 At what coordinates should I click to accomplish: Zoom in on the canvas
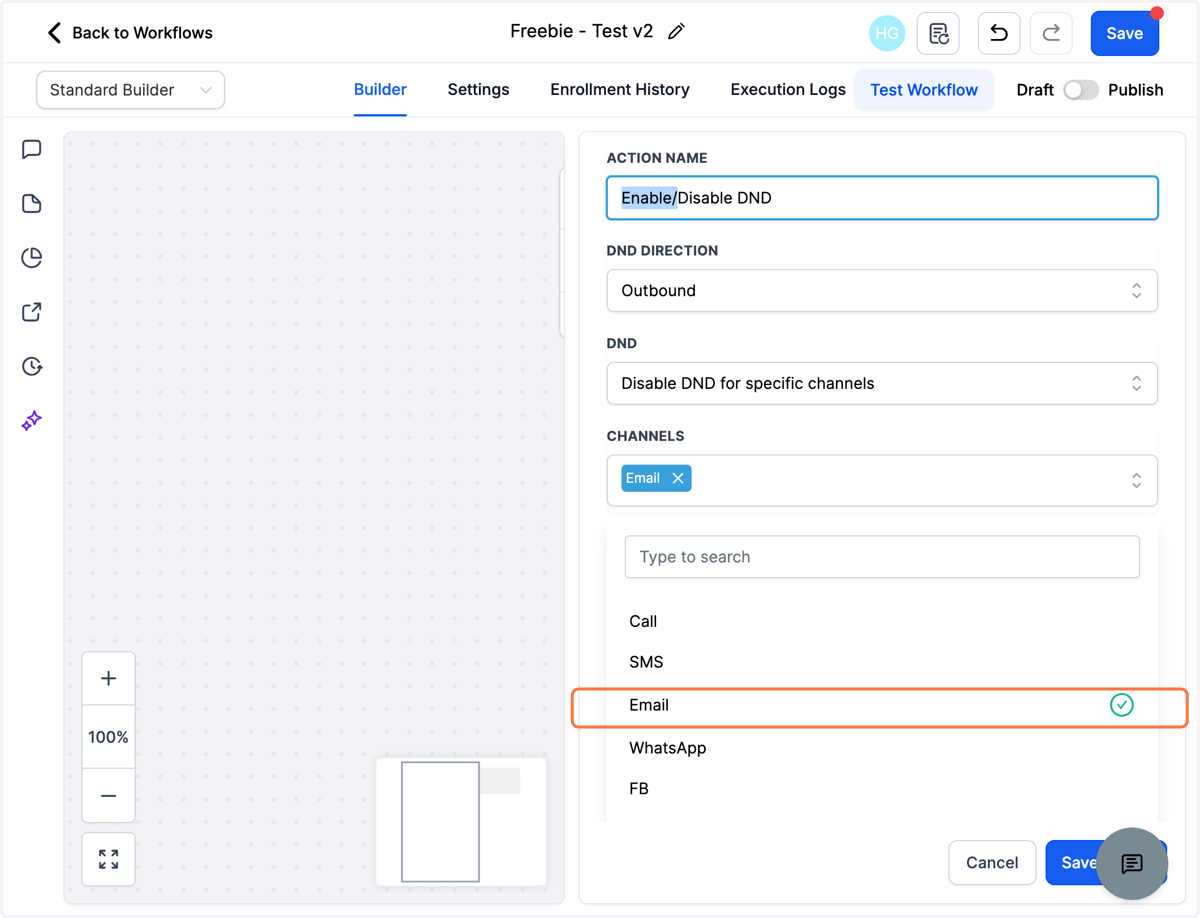pyautogui.click(x=108, y=678)
